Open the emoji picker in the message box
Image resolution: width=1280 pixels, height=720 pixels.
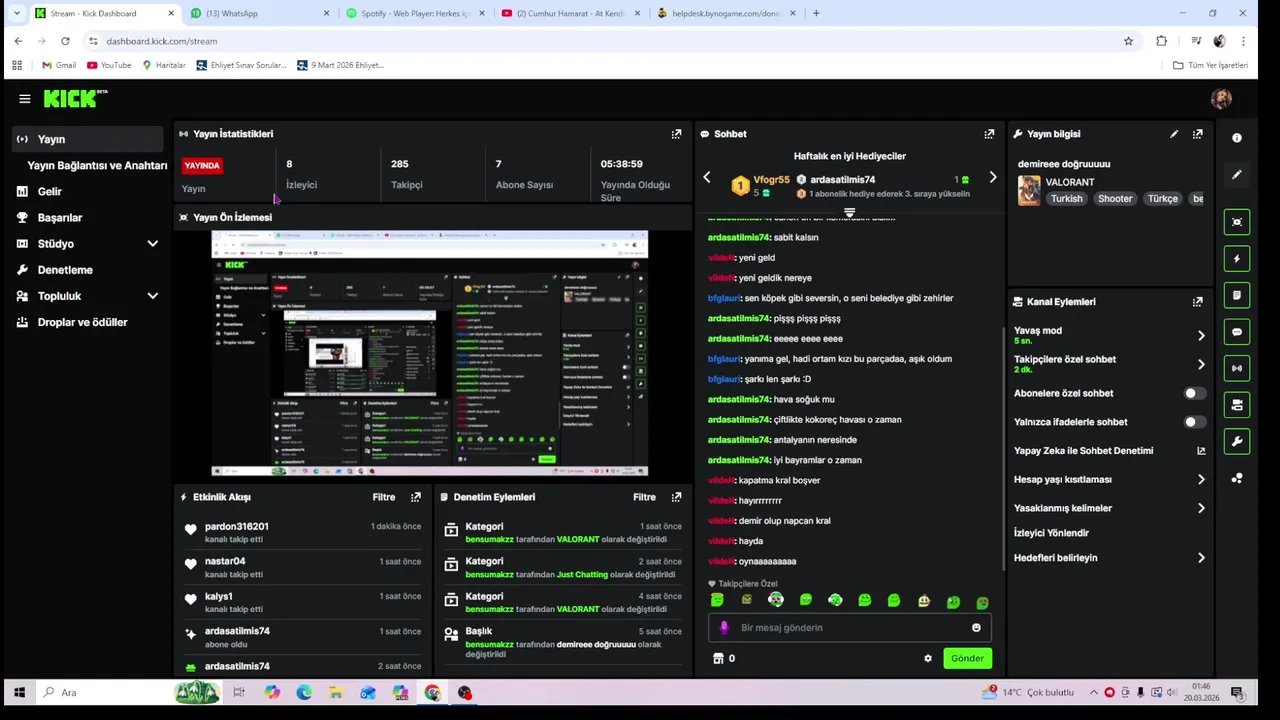pos(976,628)
